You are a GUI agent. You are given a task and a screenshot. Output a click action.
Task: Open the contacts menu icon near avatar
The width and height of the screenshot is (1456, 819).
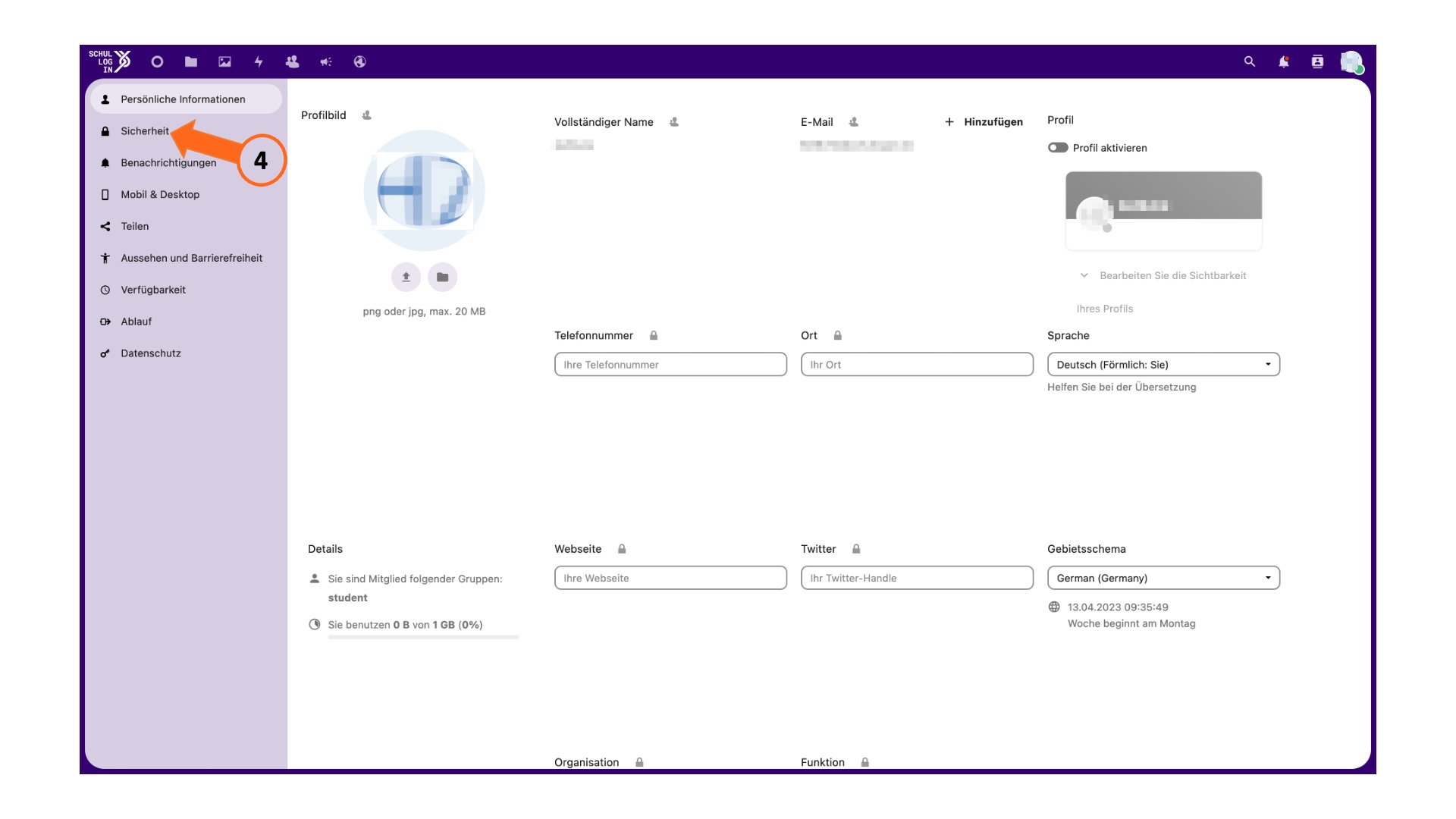point(1317,61)
